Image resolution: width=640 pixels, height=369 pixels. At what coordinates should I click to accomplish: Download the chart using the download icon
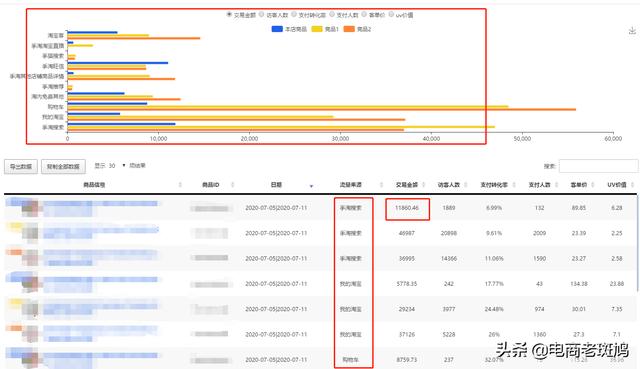pyautogui.click(x=632, y=31)
